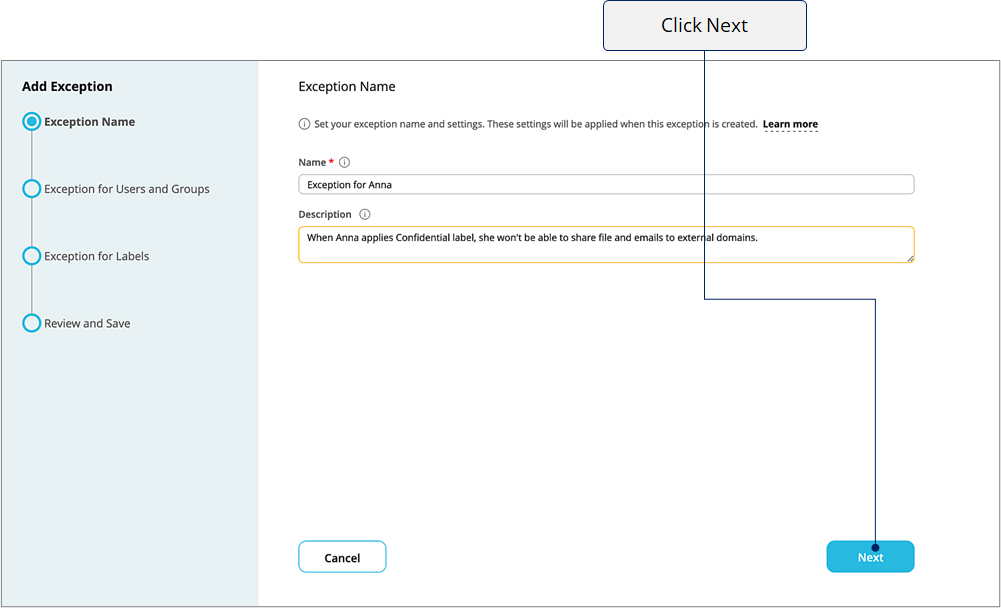This screenshot has width=1001, height=608.
Task: Select the filled Exception Name step circle
Action: [x=31, y=121]
